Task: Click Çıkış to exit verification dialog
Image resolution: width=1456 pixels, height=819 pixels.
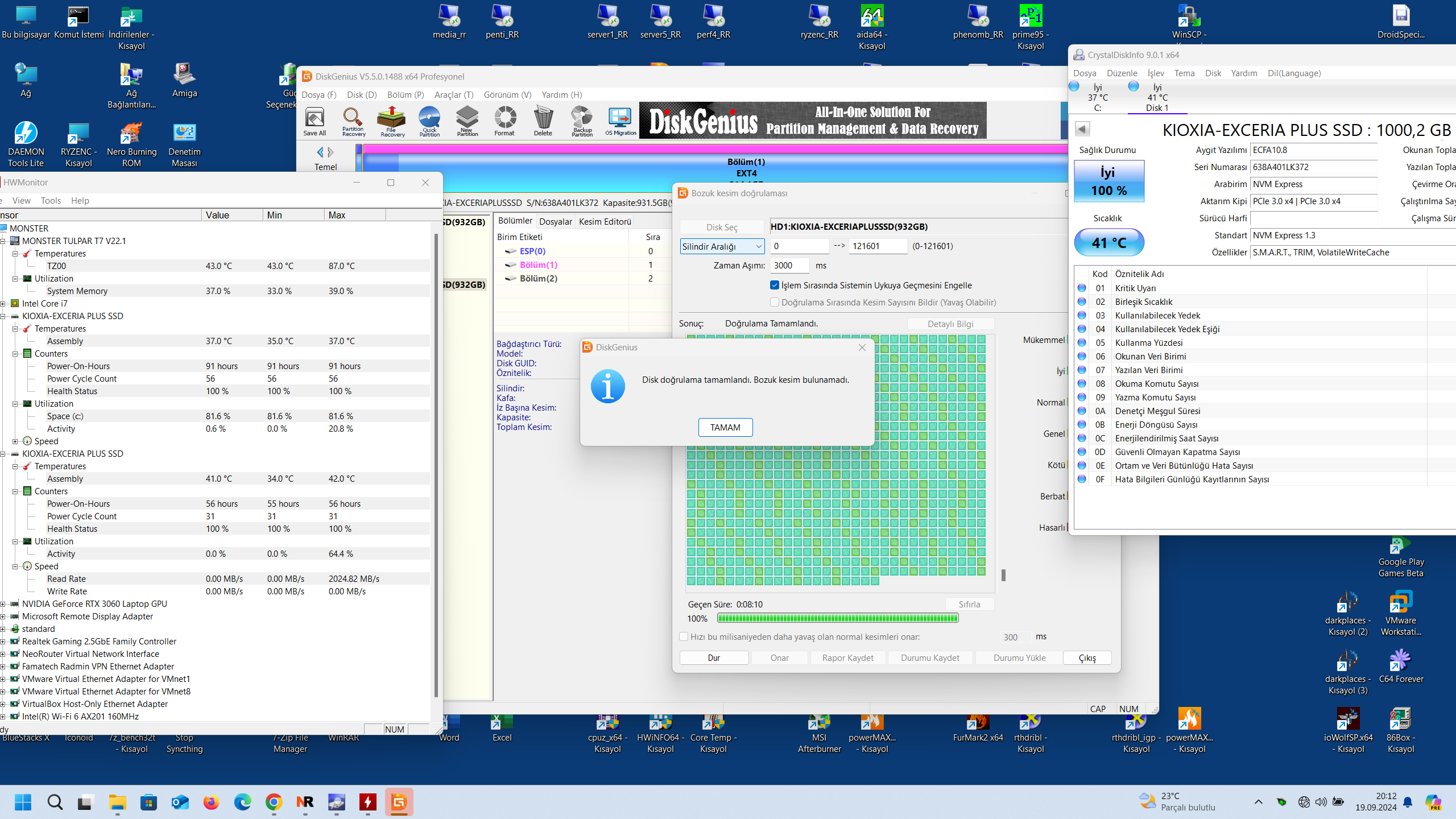Action: click(x=1087, y=657)
